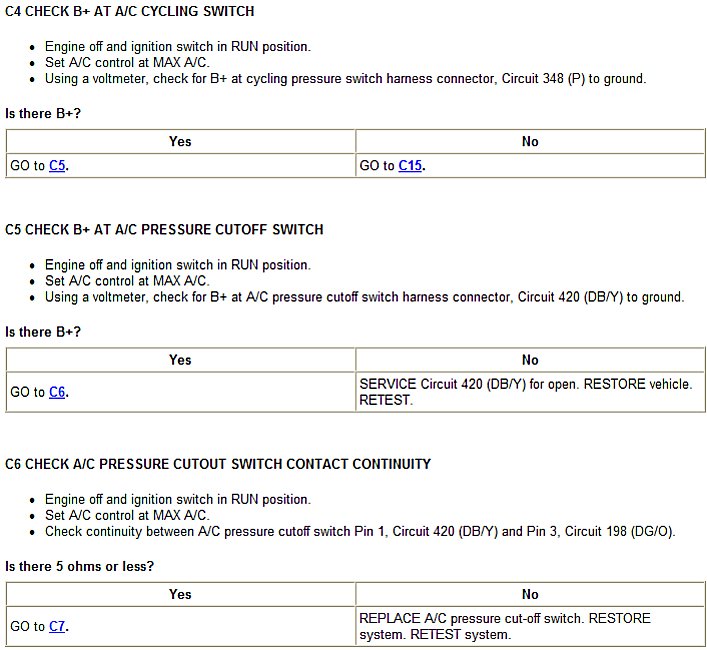Viewport: 707px width, 650px height.
Task: Click the 'Is there B+?' question under step C4
Action: coord(43,113)
